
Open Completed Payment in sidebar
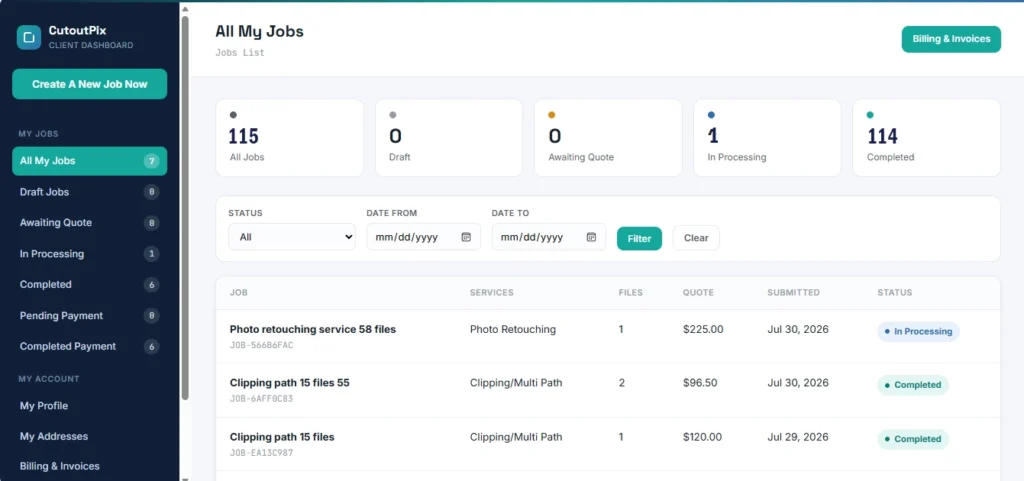89,347
